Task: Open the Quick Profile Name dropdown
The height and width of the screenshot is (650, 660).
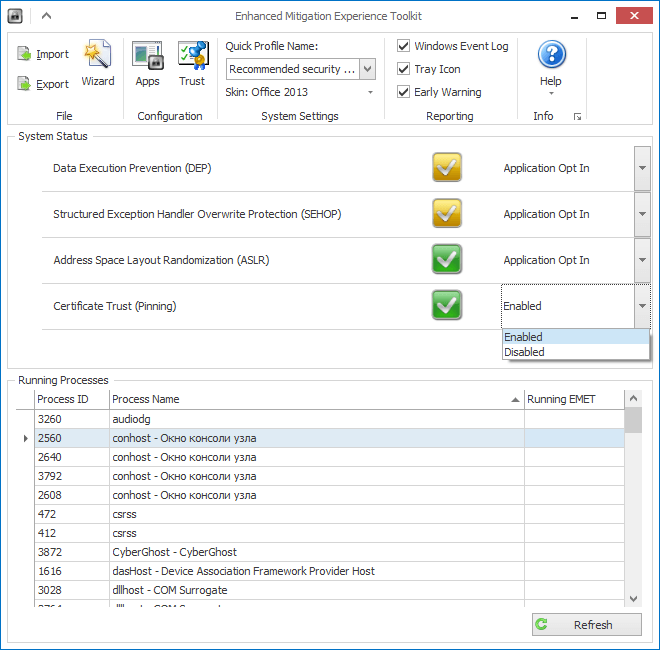Action: click(x=367, y=69)
